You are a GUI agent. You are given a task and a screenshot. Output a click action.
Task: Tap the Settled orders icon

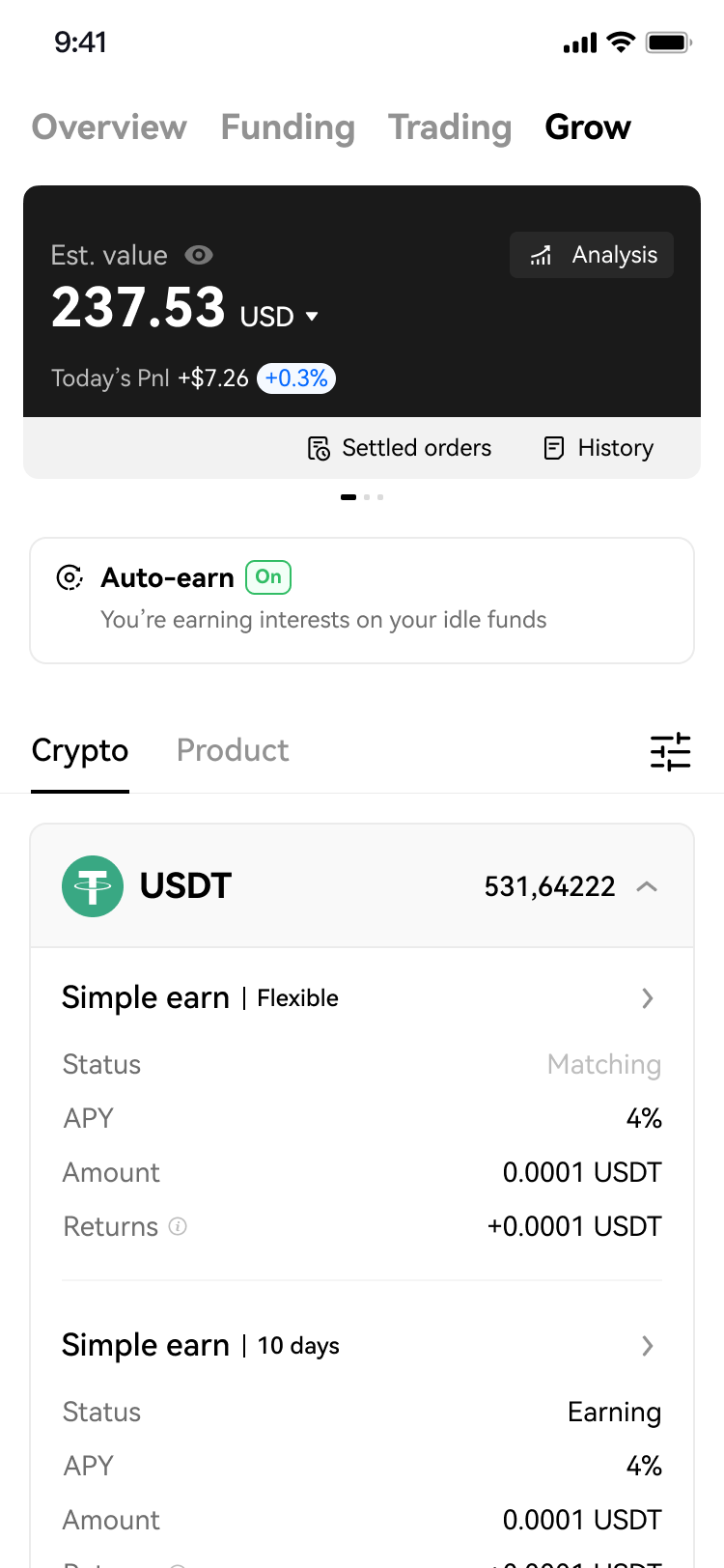319,448
